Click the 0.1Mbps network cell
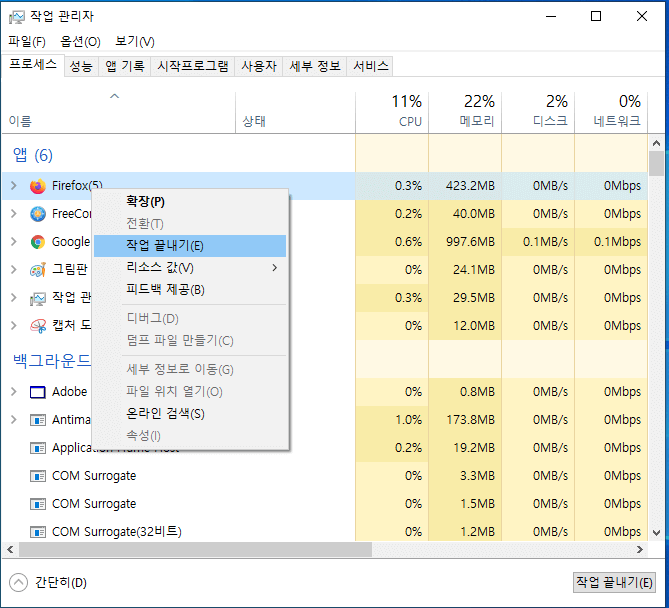The image size is (669, 608). pyautogui.click(x=611, y=242)
